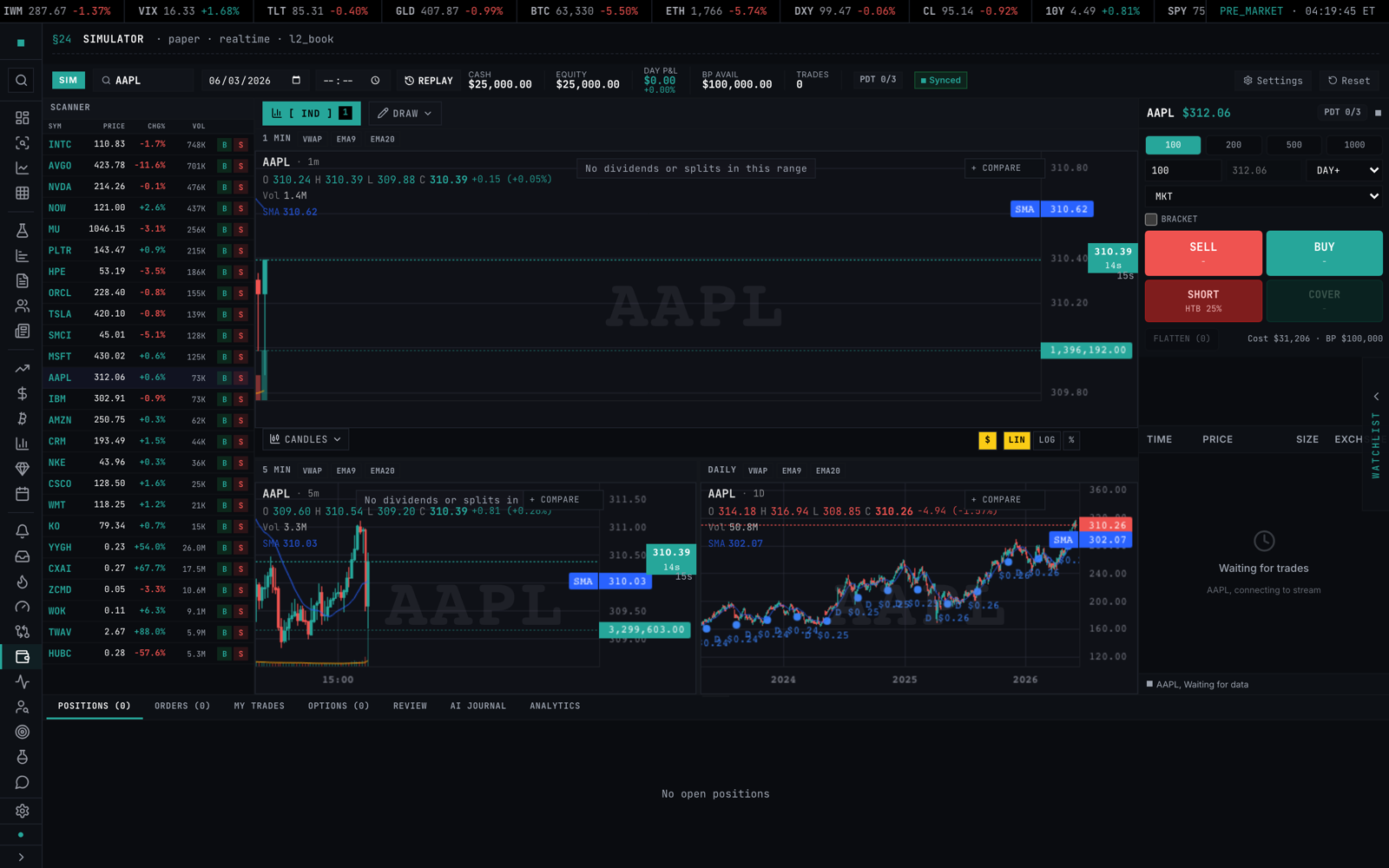The height and width of the screenshot is (868, 1389).
Task: Expand the sidebar with bottom chevron
Action: 21,858
